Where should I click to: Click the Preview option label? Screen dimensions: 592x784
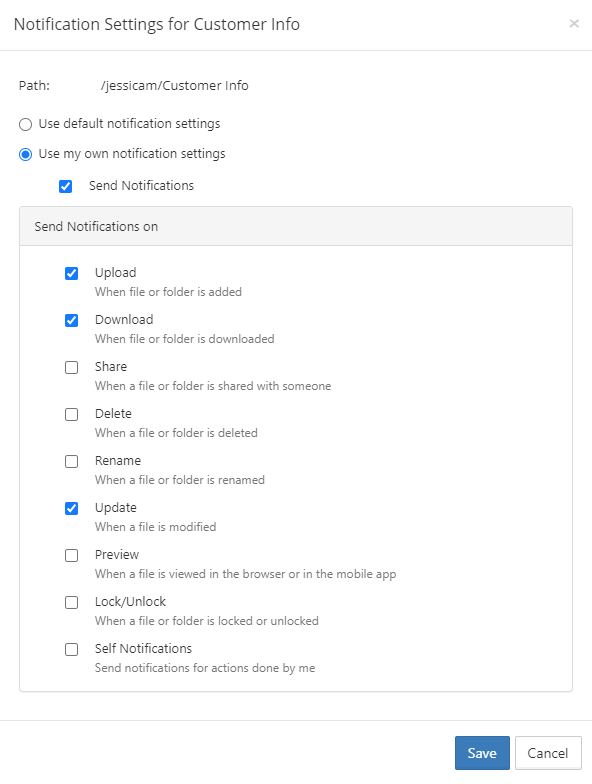point(117,554)
